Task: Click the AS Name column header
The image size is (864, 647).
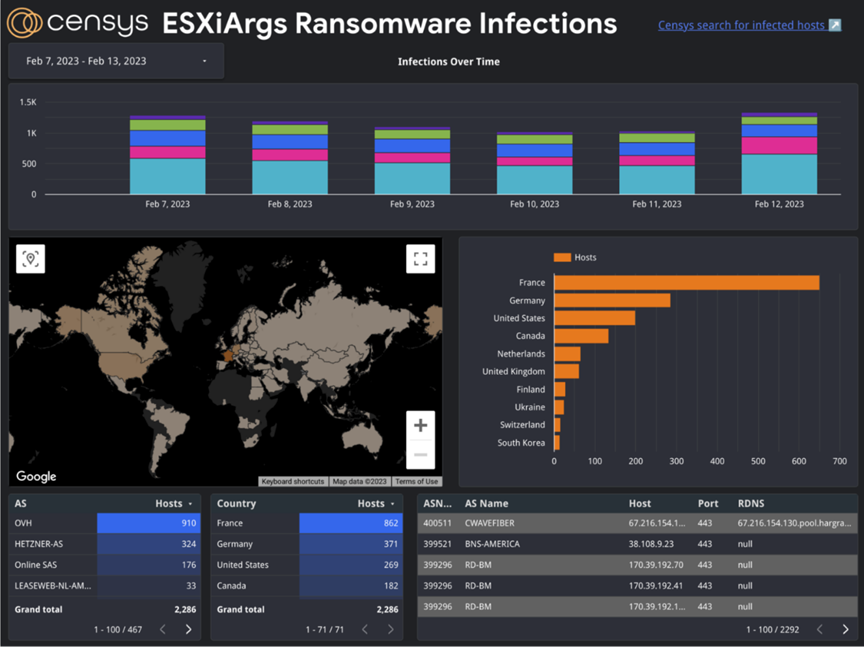Action: [x=487, y=503]
